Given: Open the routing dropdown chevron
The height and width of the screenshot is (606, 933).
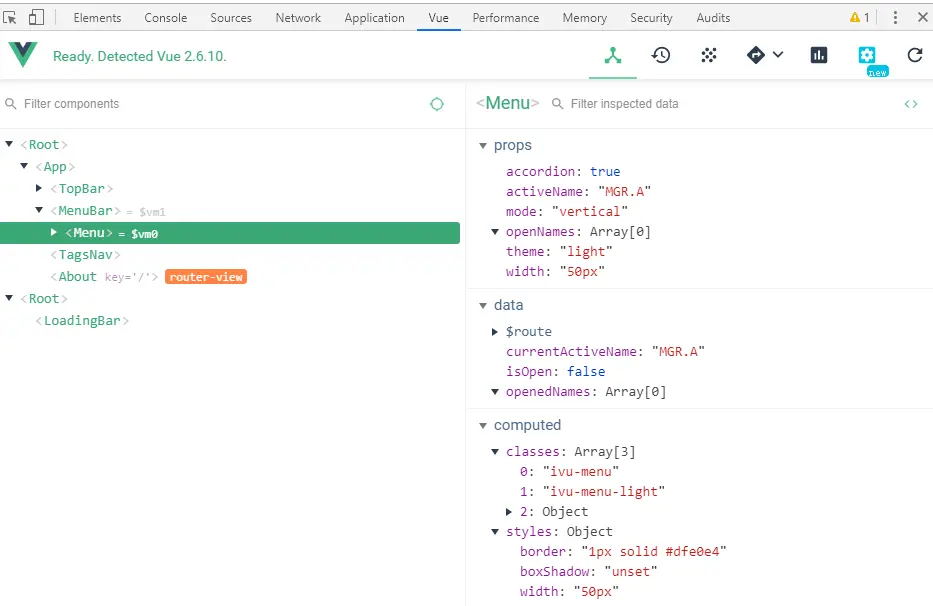Looking at the screenshot, I should [x=778, y=55].
